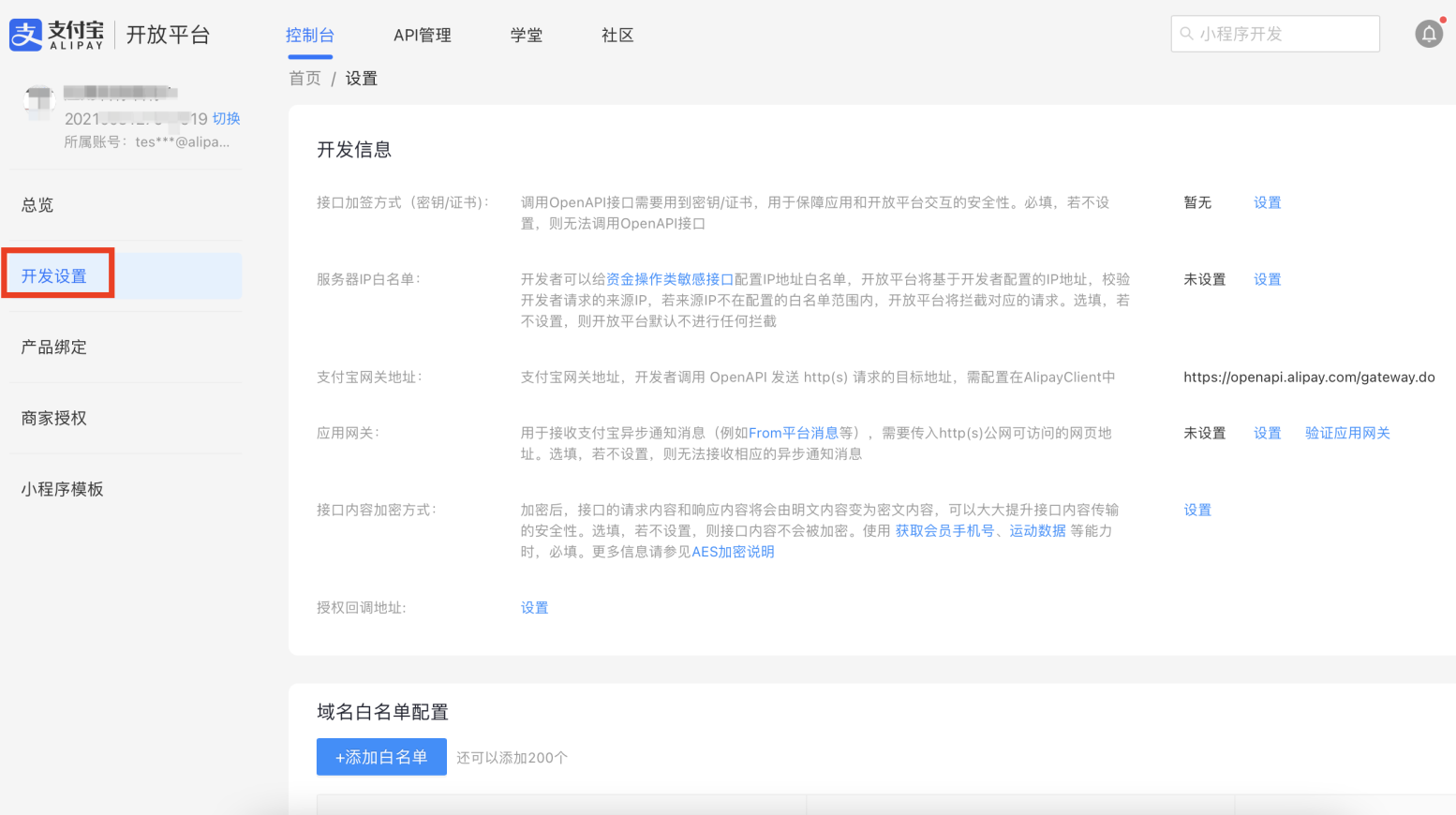This screenshot has width=1456, height=815.
Task: Click the 域名白名单配置 heading
Action: (382, 712)
